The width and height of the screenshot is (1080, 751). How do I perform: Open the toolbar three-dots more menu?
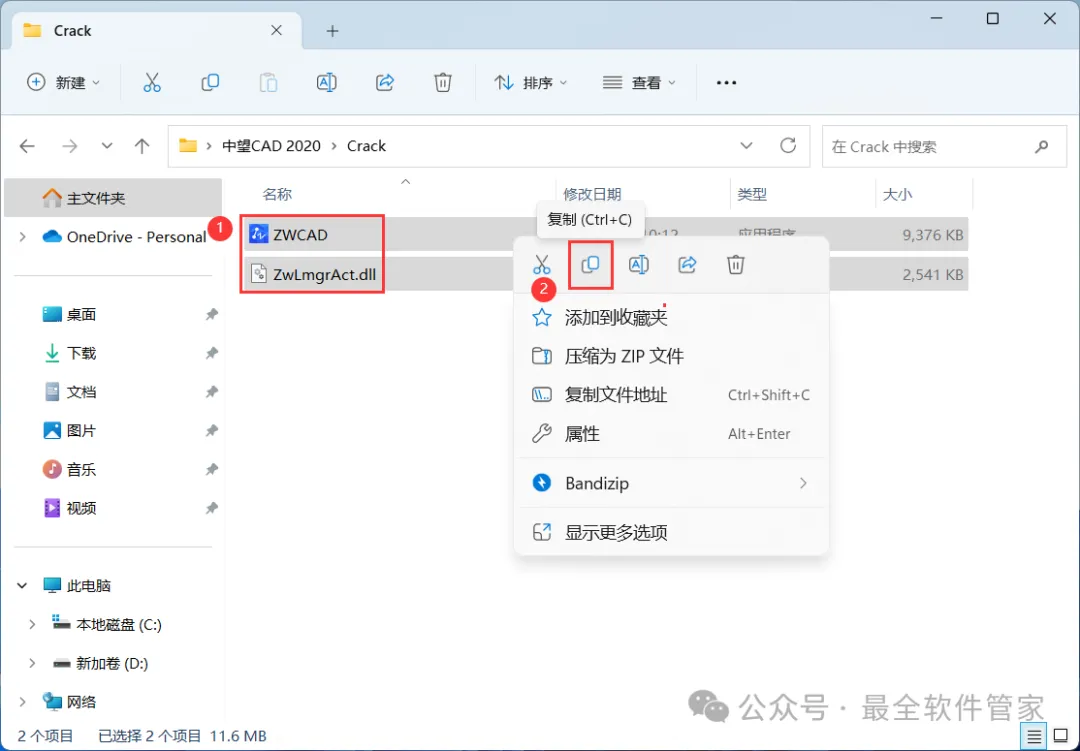pos(727,83)
